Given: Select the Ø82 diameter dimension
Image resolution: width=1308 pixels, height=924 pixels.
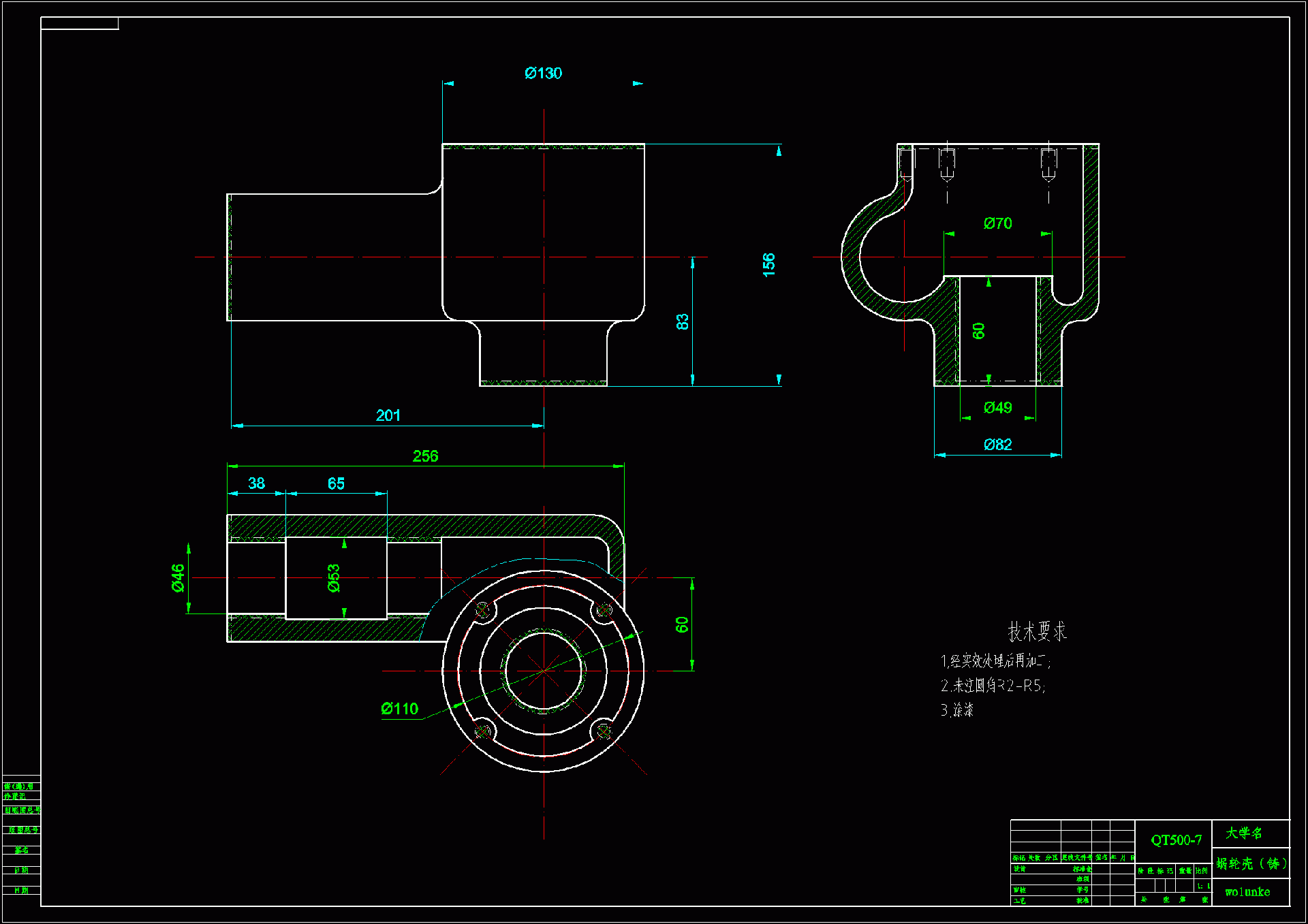Looking at the screenshot, I should coord(998,445).
